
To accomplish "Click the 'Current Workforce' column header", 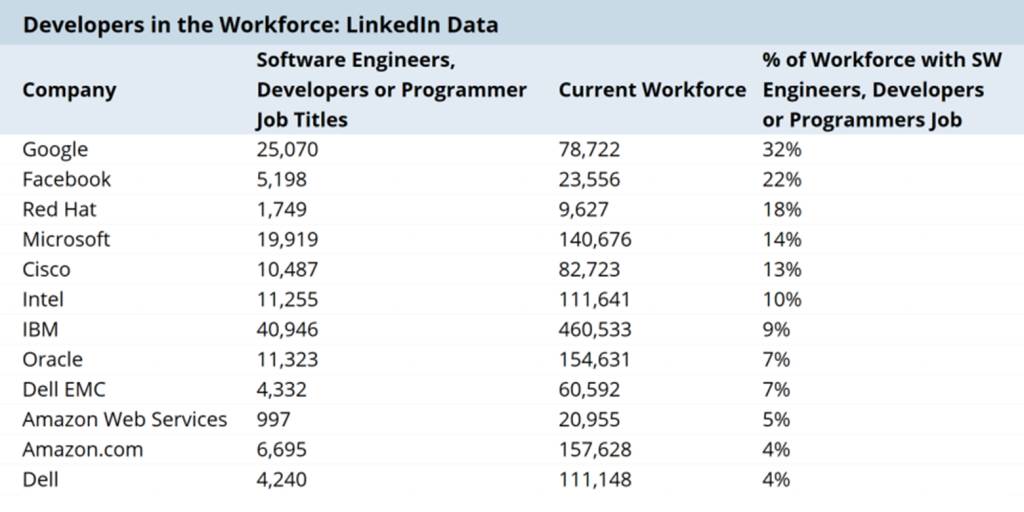I will 652,90.
